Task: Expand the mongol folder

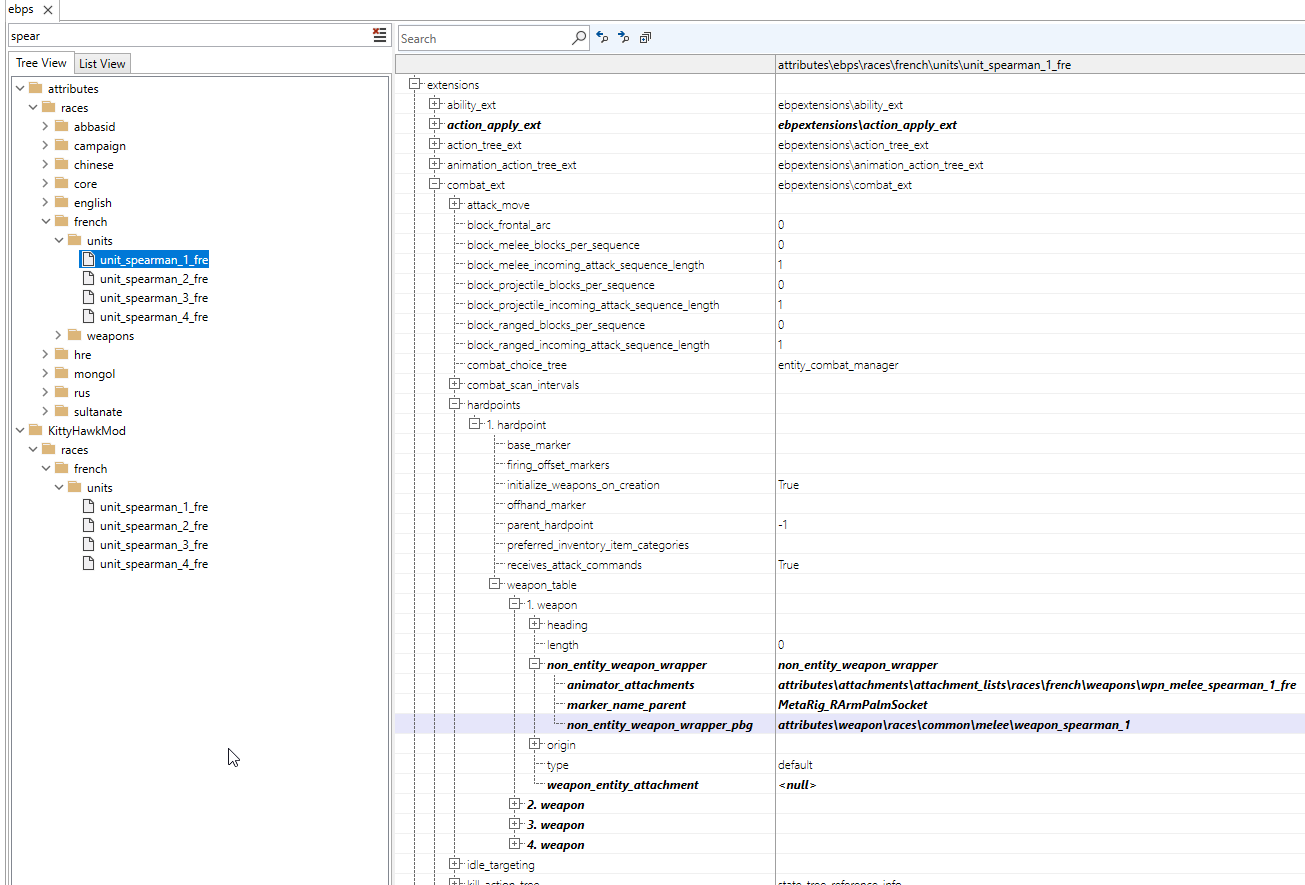Action: click(x=46, y=373)
